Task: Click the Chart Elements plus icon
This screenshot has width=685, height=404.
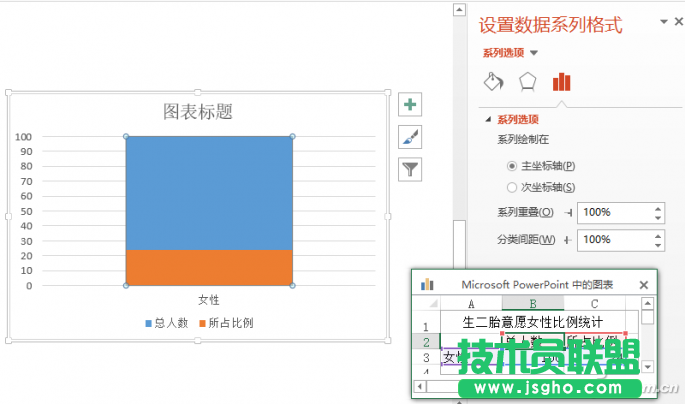Action: pos(410,105)
